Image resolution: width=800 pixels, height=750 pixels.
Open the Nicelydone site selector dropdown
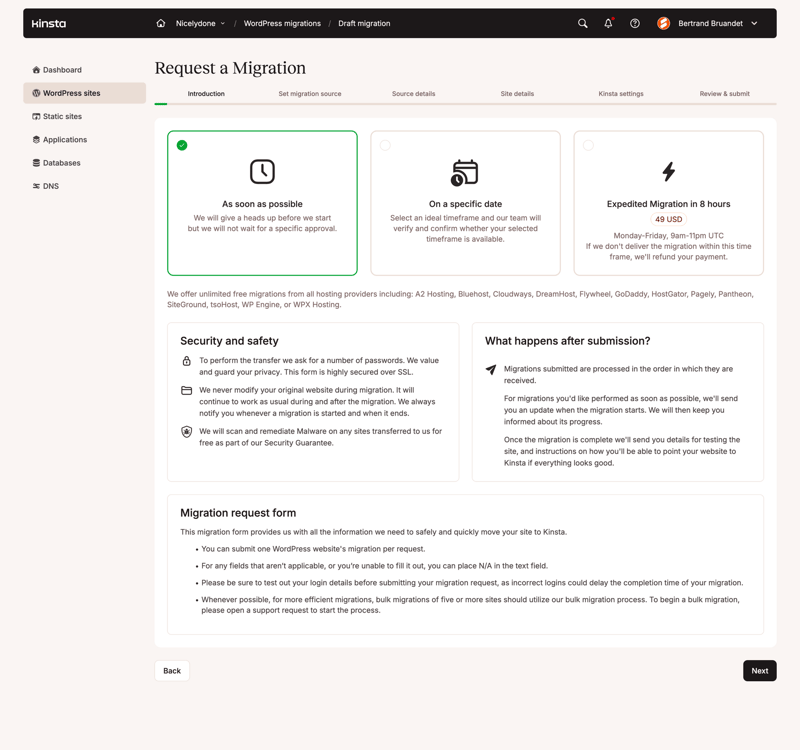[200, 23]
